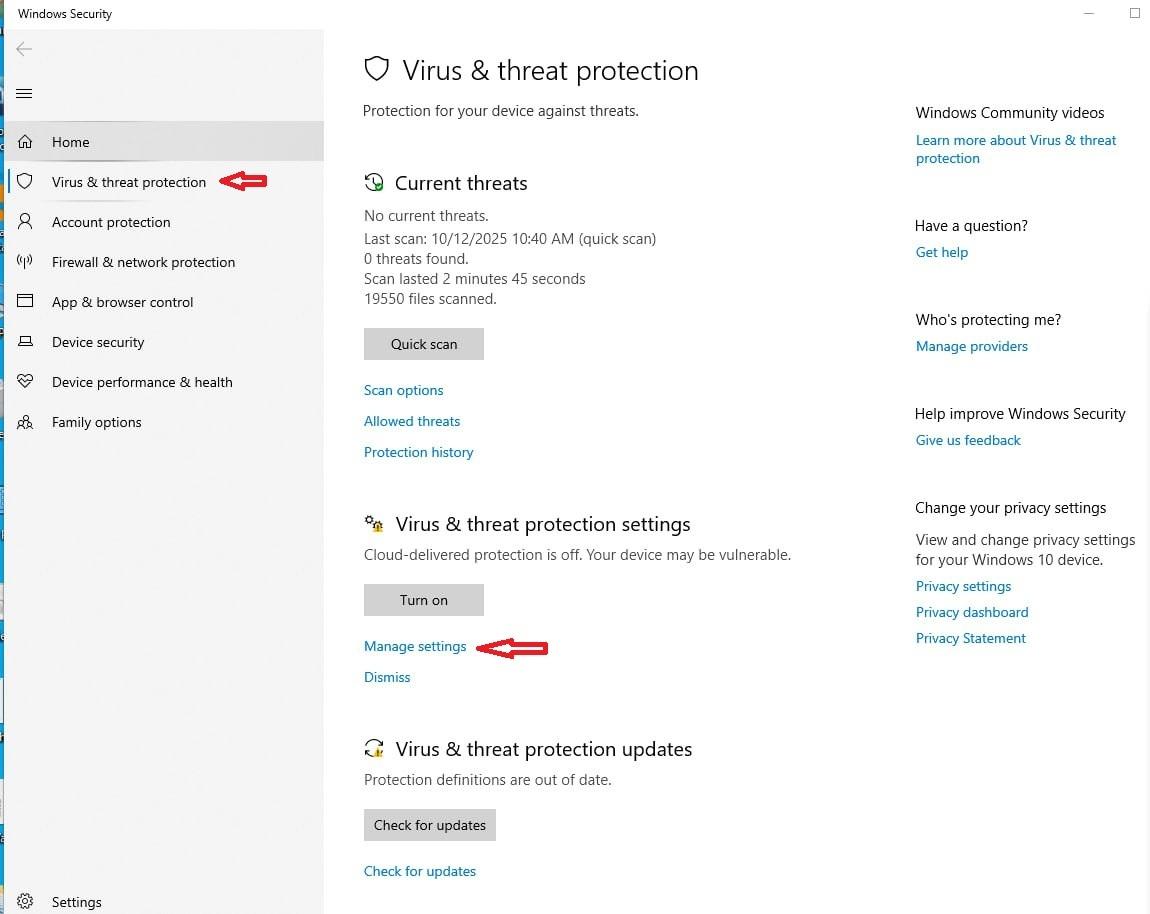Click the Family options people icon

tap(26, 422)
